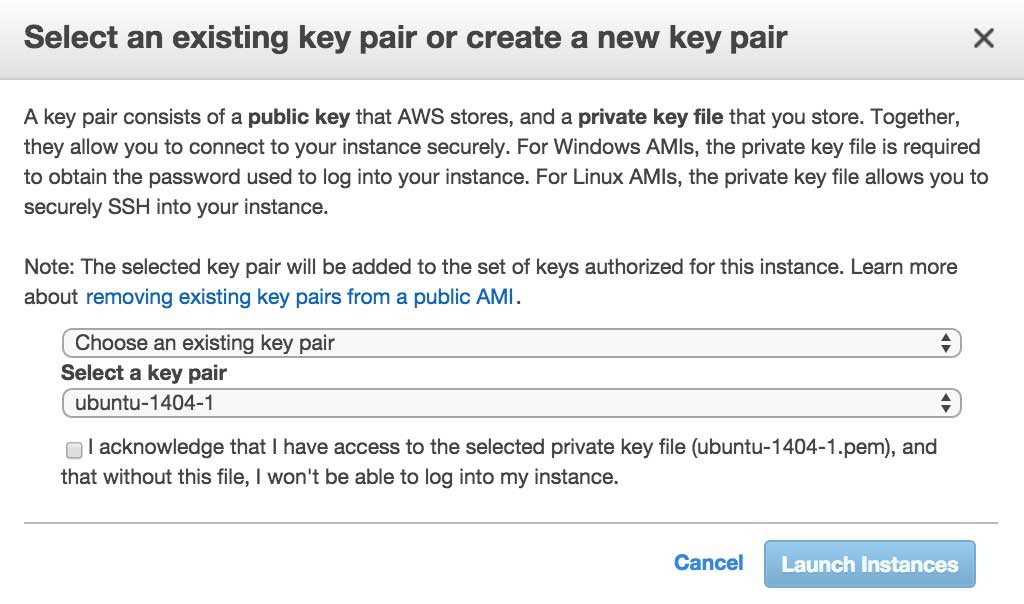The width and height of the screenshot is (1024, 604).
Task: Close the key pair dialog with X
Action: [984, 39]
